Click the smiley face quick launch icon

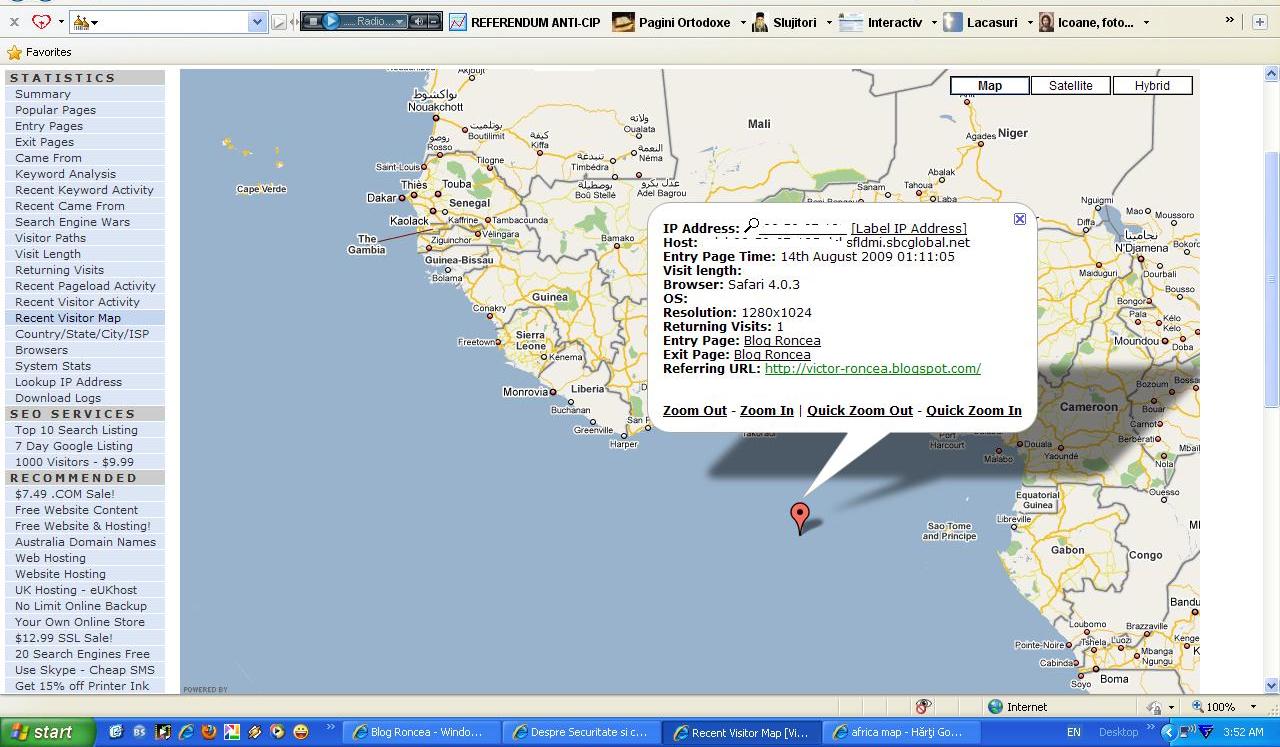[x=300, y=732]
